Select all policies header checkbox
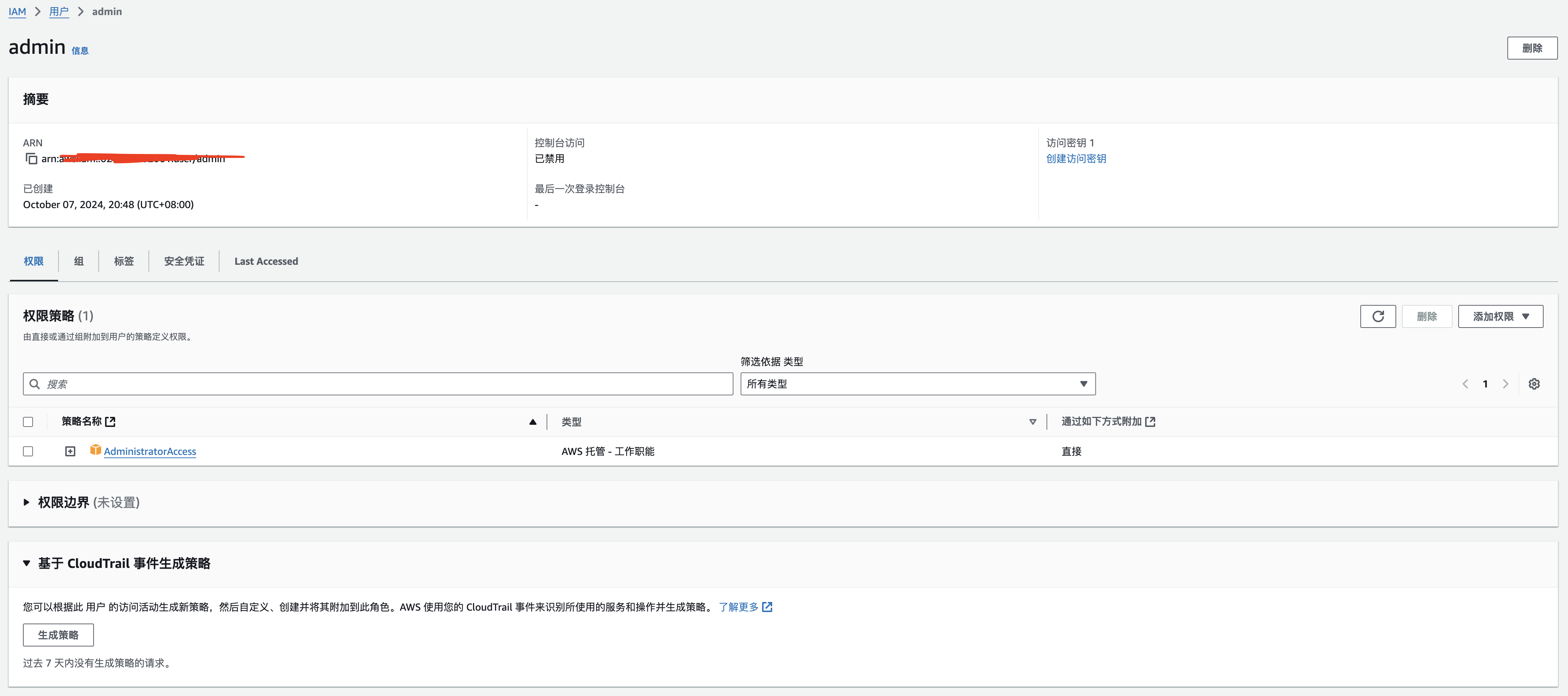 (x=28, y=422)
